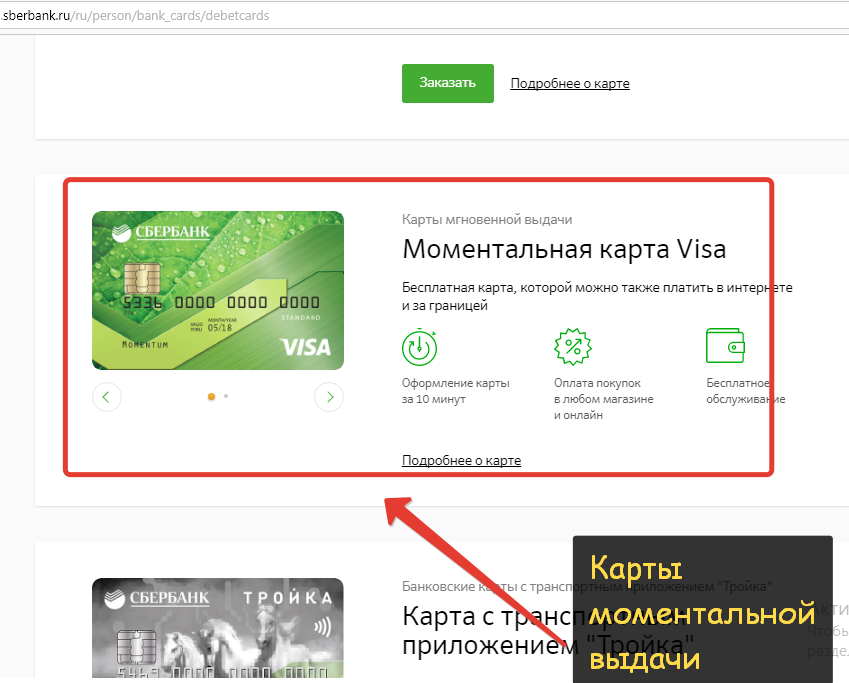Click the green Заказать button
The image size is (849, 683).
448,83
